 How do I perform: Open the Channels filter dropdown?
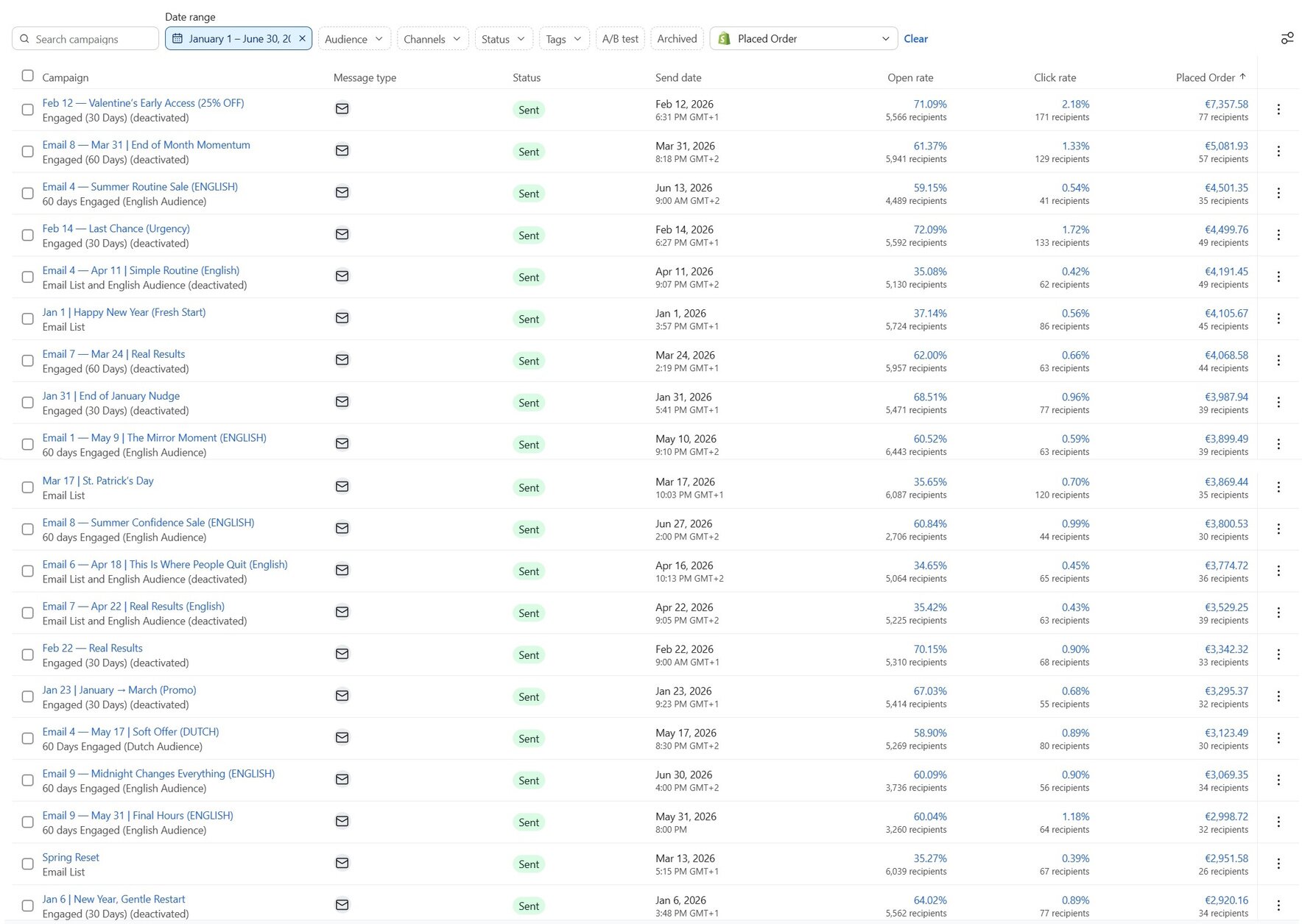click(432, 38)
